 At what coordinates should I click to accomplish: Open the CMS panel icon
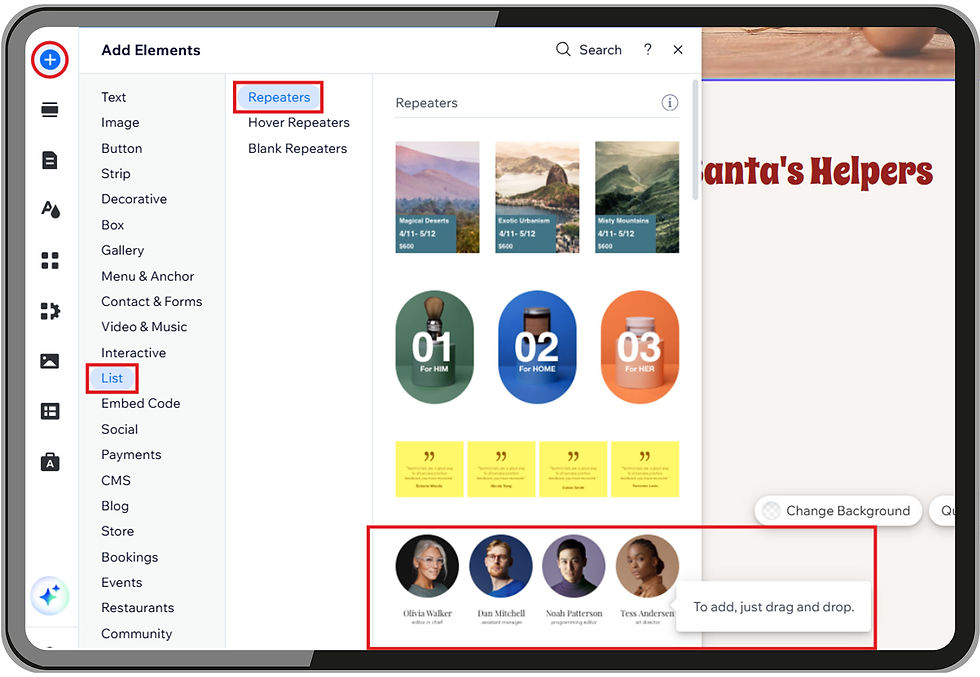[x=50, y=411]
